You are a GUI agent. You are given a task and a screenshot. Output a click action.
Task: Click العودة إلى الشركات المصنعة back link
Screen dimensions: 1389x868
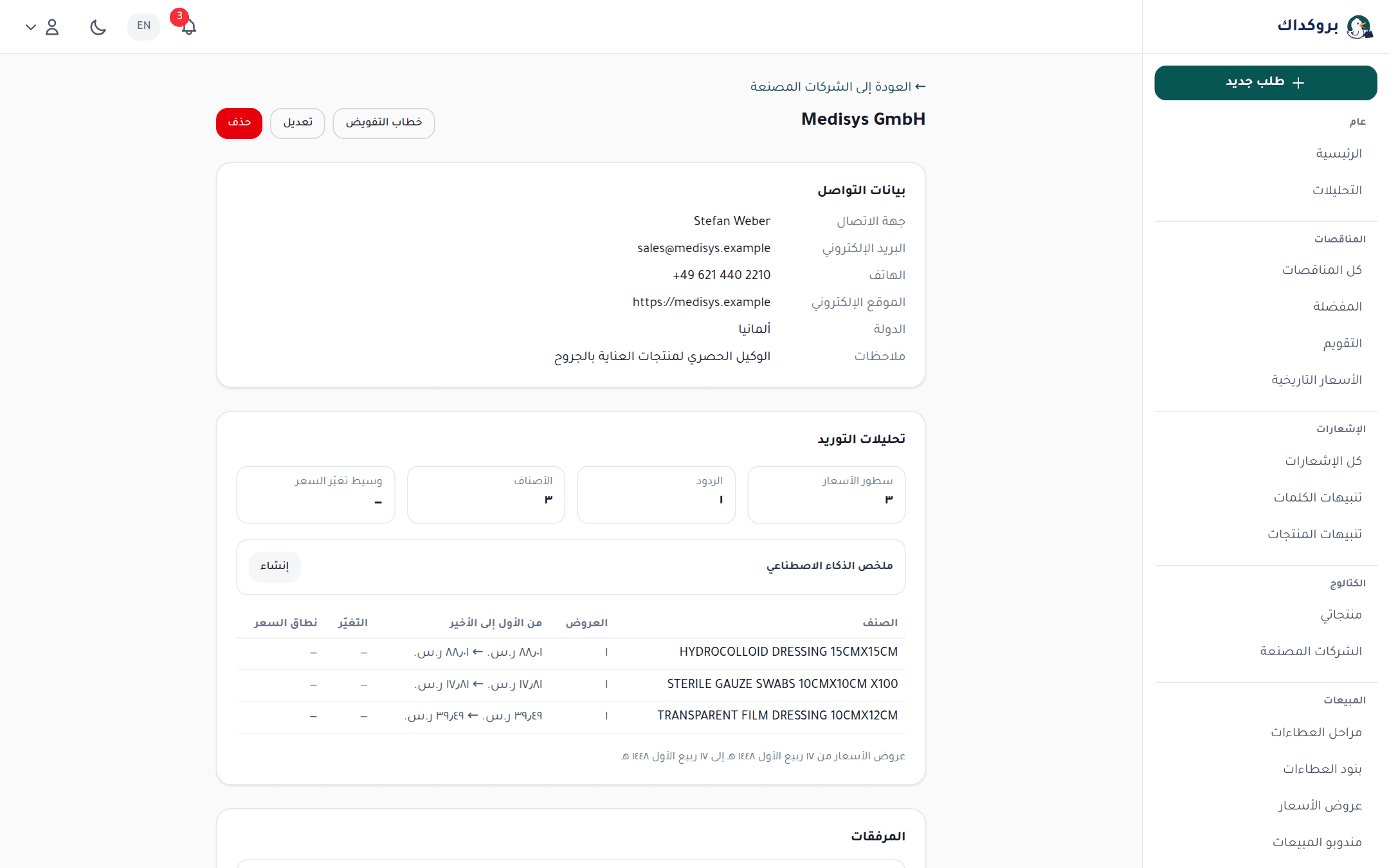point(838,86)
